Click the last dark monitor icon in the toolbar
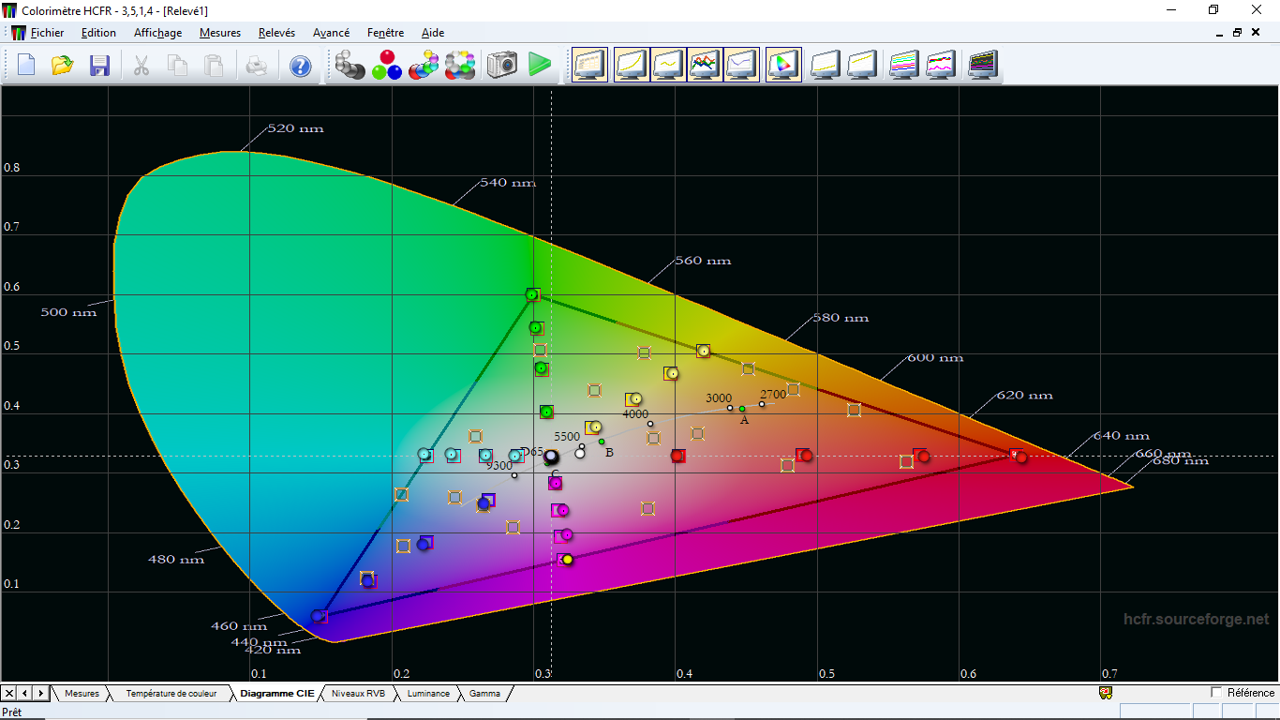Screen dimensions: 1280x720 click(x=983, y=65)
